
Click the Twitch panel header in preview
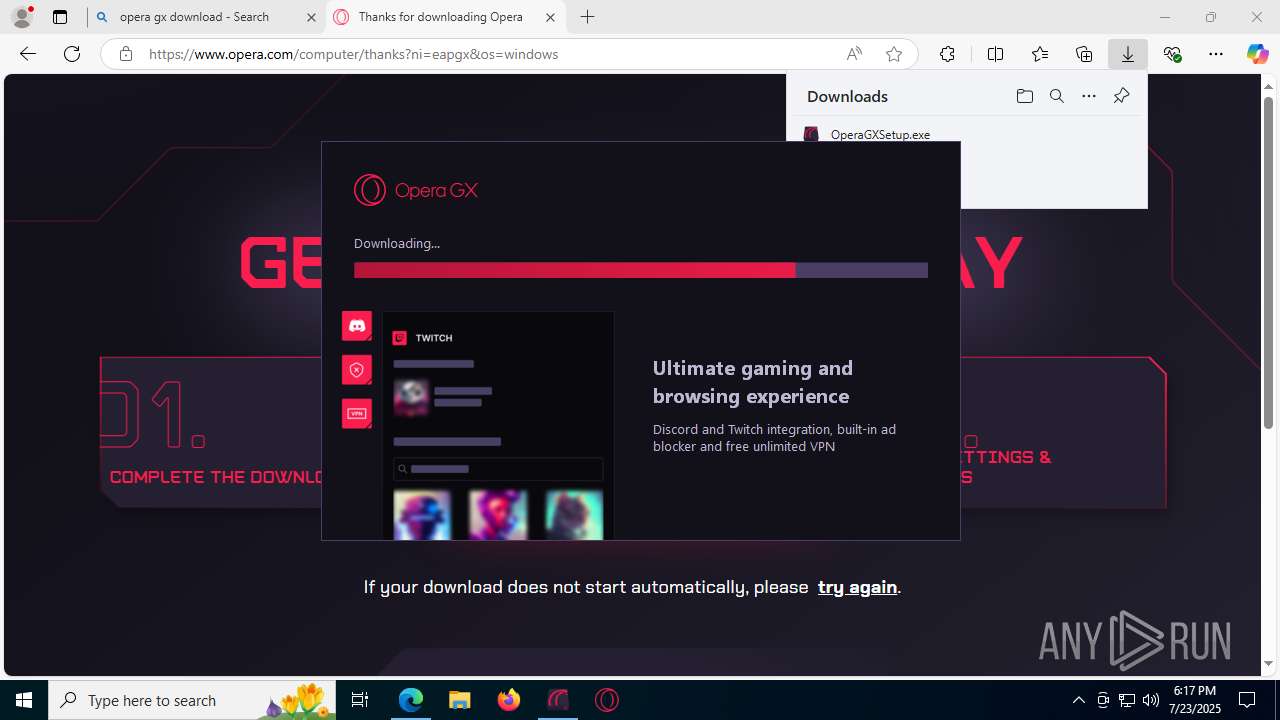tap(422, 338)
